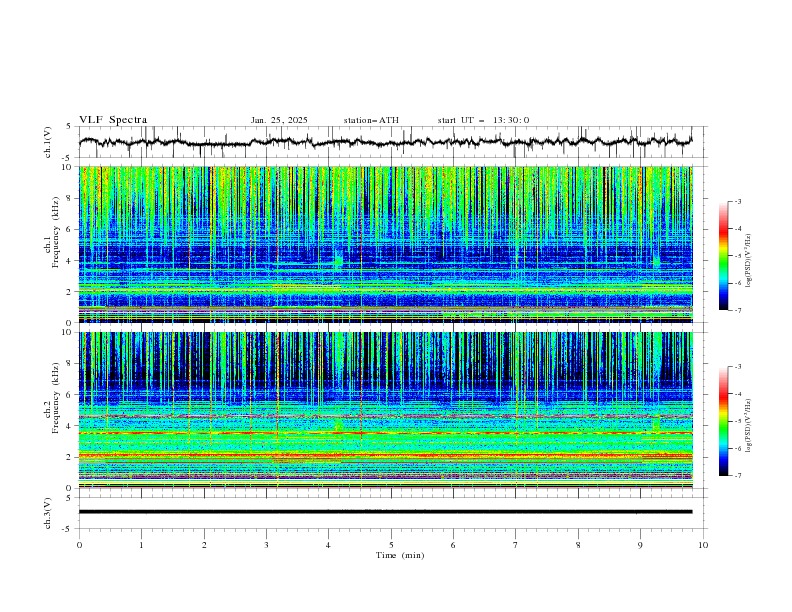Viewport: 792px width, 612px height.
Task: Click time axis tick label '10'
Action: coord(703,545)
